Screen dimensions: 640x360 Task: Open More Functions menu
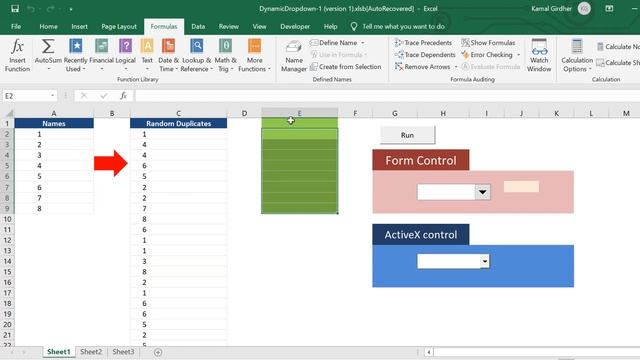(x=254, y=56)
